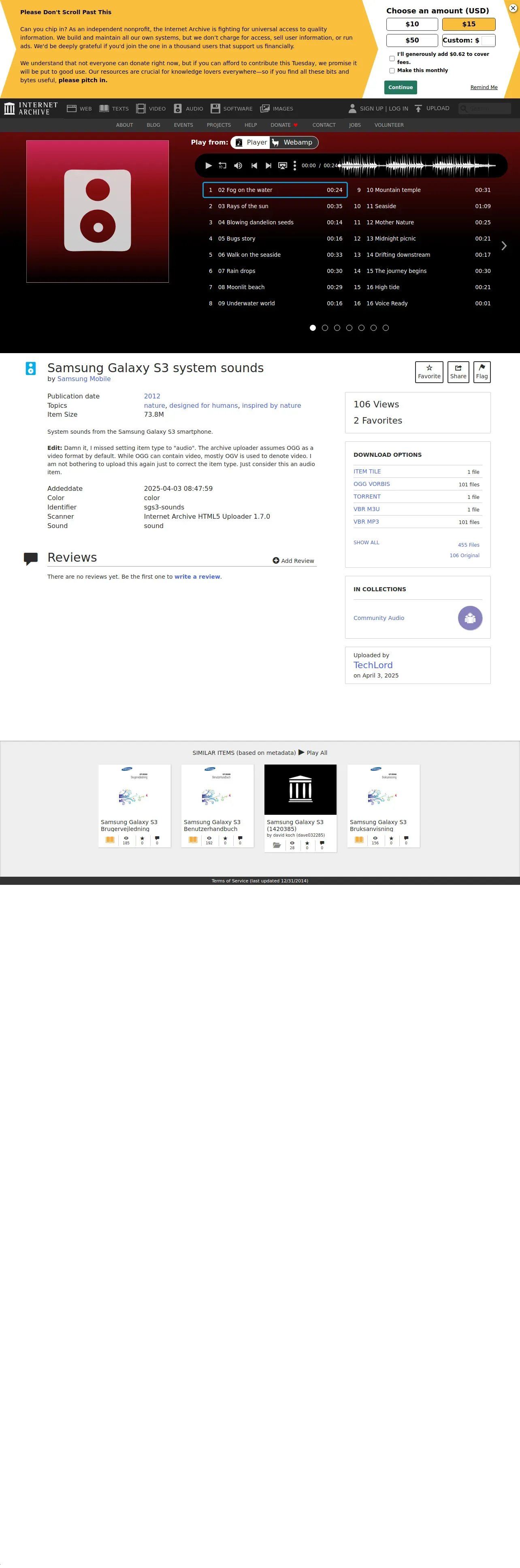
Task: Select the $50 donation amount
Action: click(x=412, y=40)
